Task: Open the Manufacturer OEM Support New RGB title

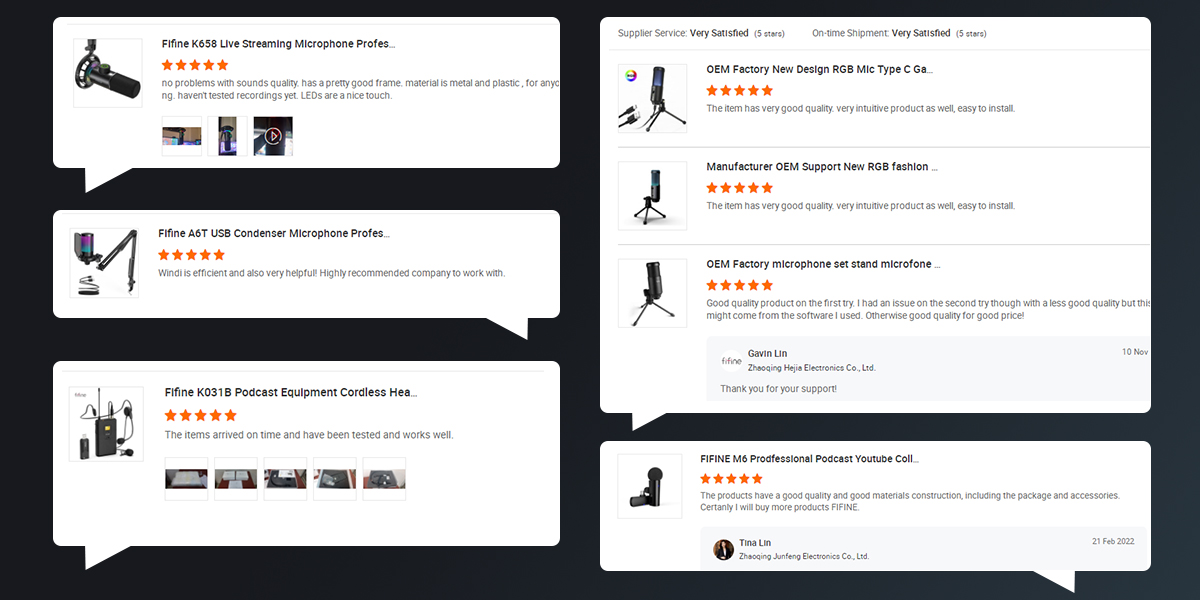Action: 822,167
